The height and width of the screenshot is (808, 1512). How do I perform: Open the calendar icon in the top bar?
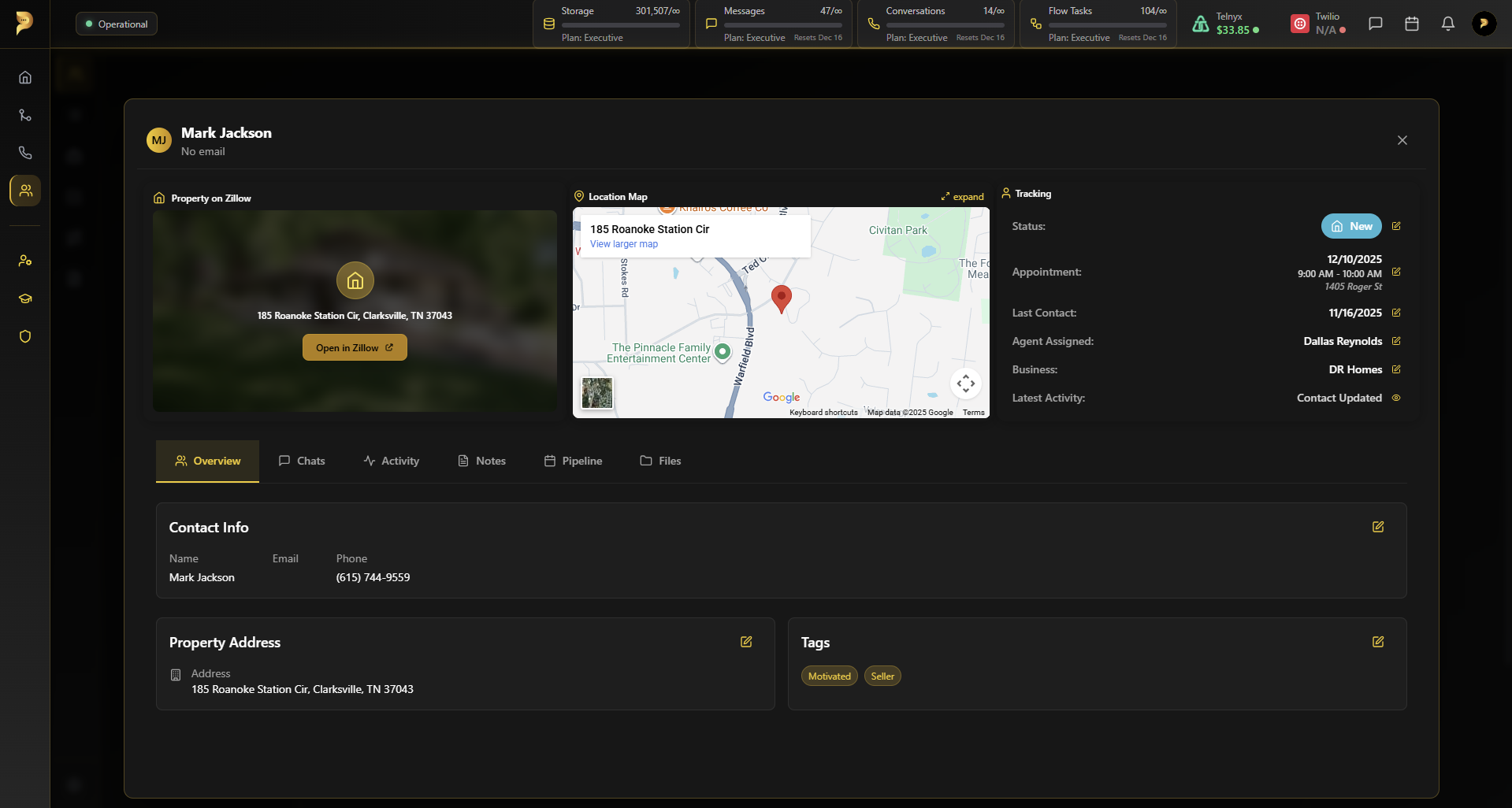coord(1412,24)
